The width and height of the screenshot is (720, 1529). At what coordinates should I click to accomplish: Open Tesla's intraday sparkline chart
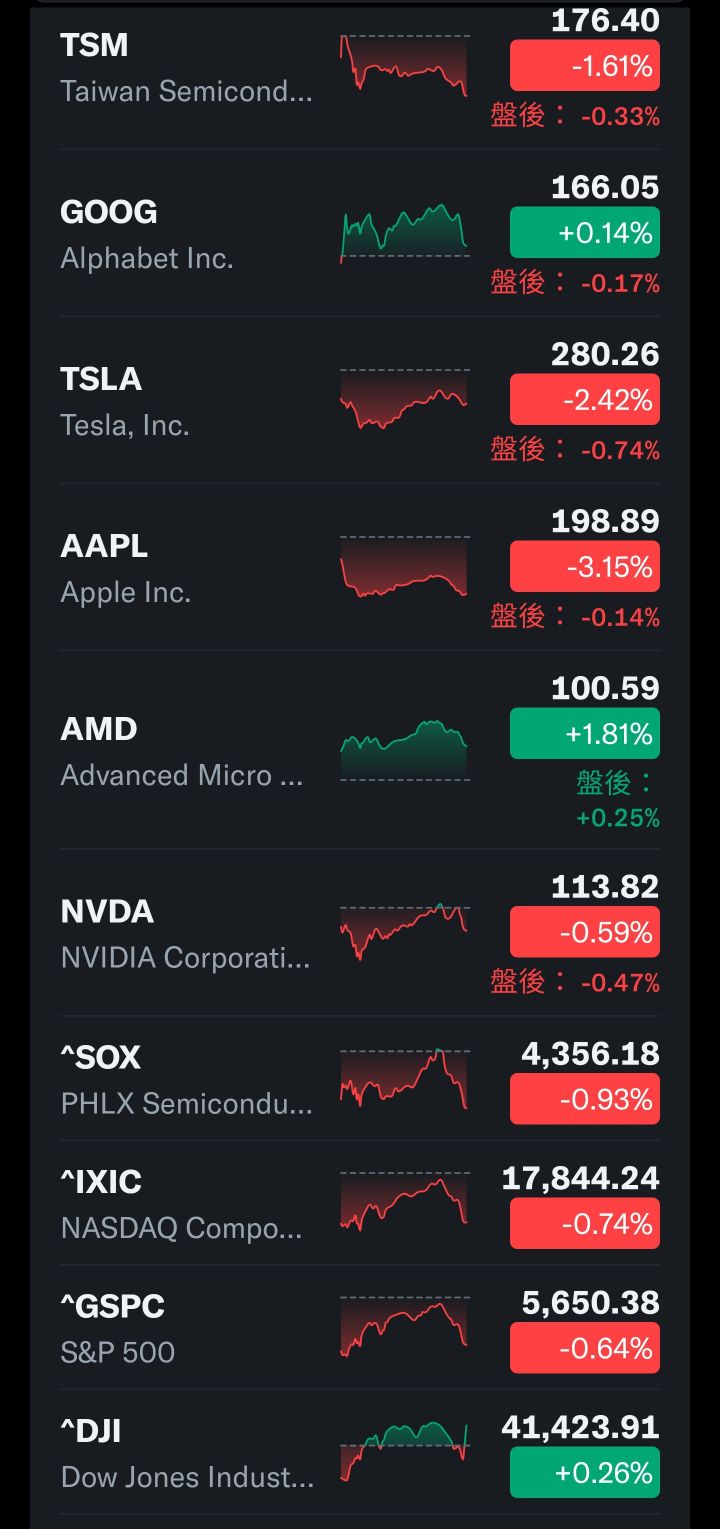404,400
